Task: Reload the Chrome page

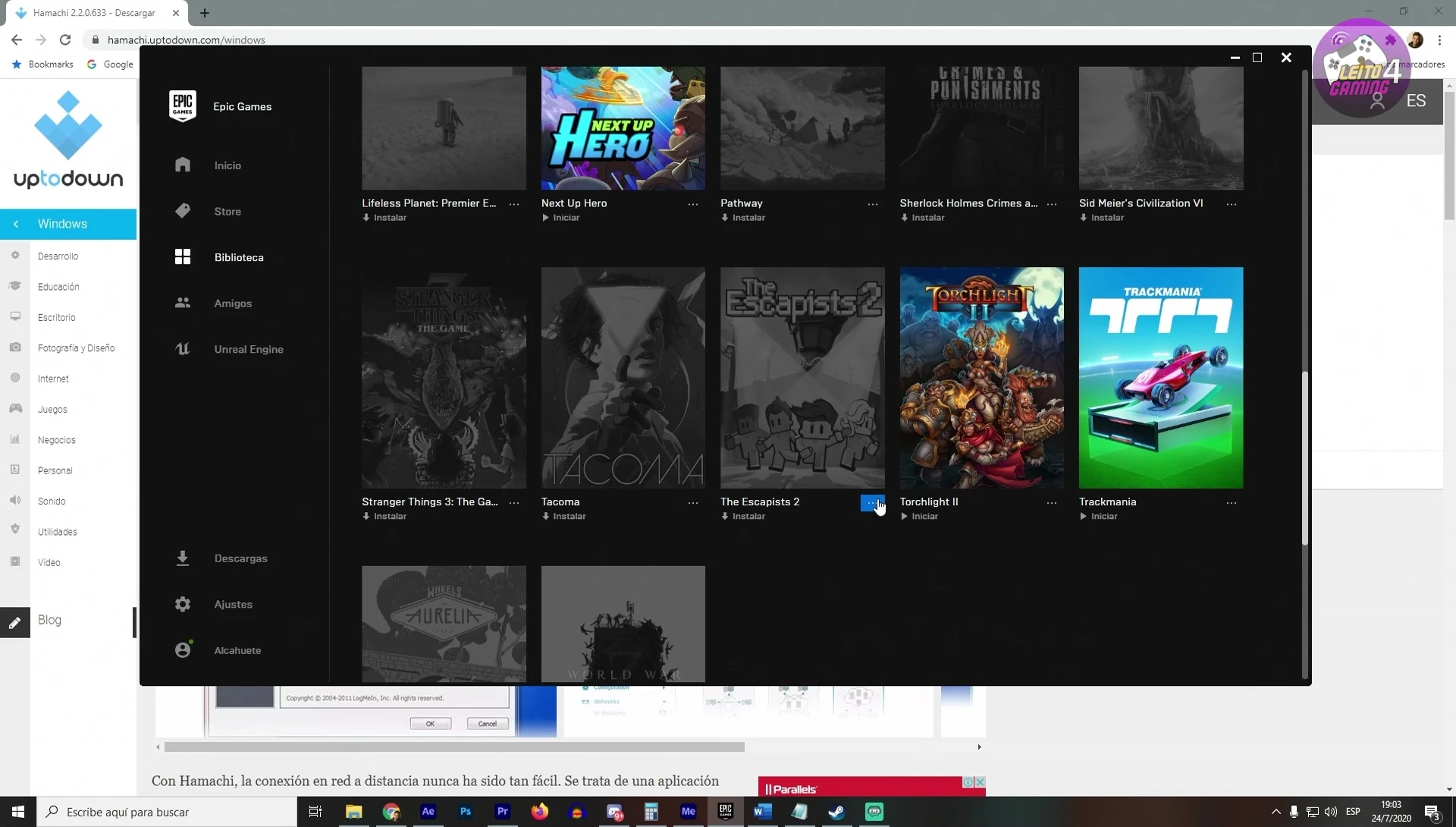Action: point(65,39)
